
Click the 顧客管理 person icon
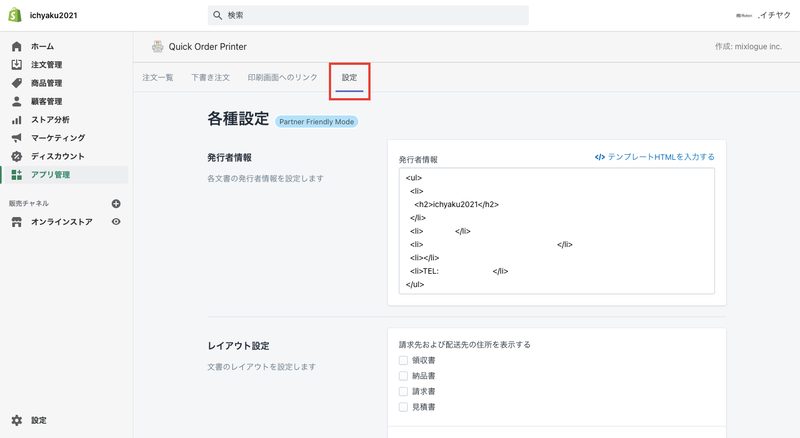[17, 101]
